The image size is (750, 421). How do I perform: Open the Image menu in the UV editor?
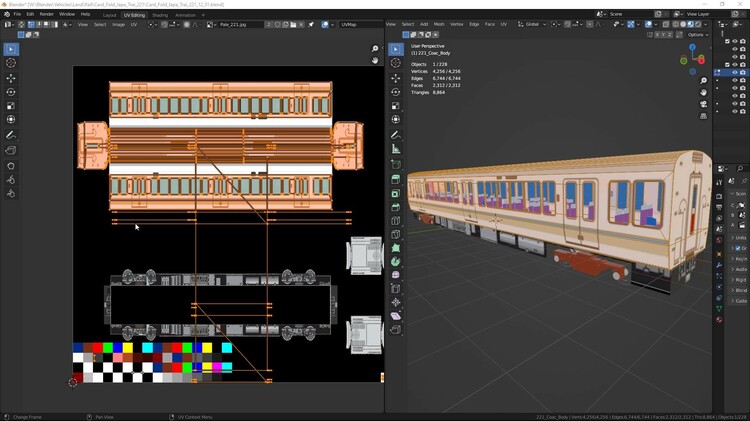[x=119, y=24]
